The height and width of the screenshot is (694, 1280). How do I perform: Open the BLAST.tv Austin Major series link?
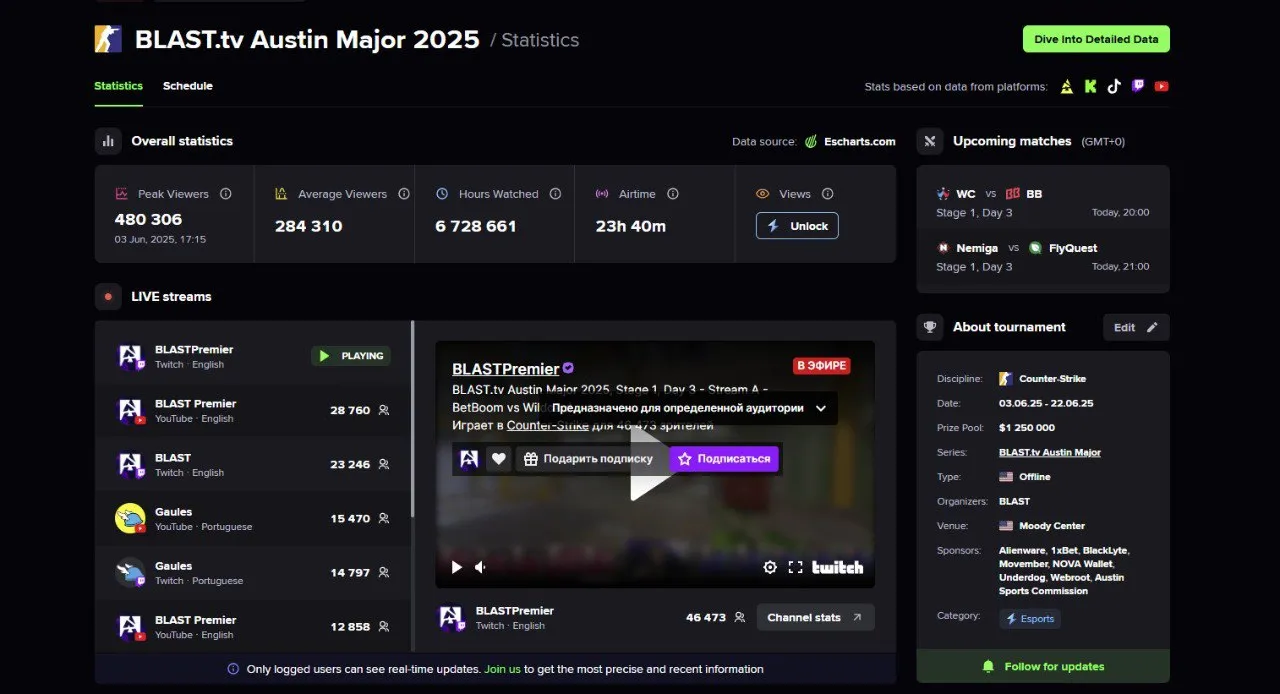(1050, 453)
